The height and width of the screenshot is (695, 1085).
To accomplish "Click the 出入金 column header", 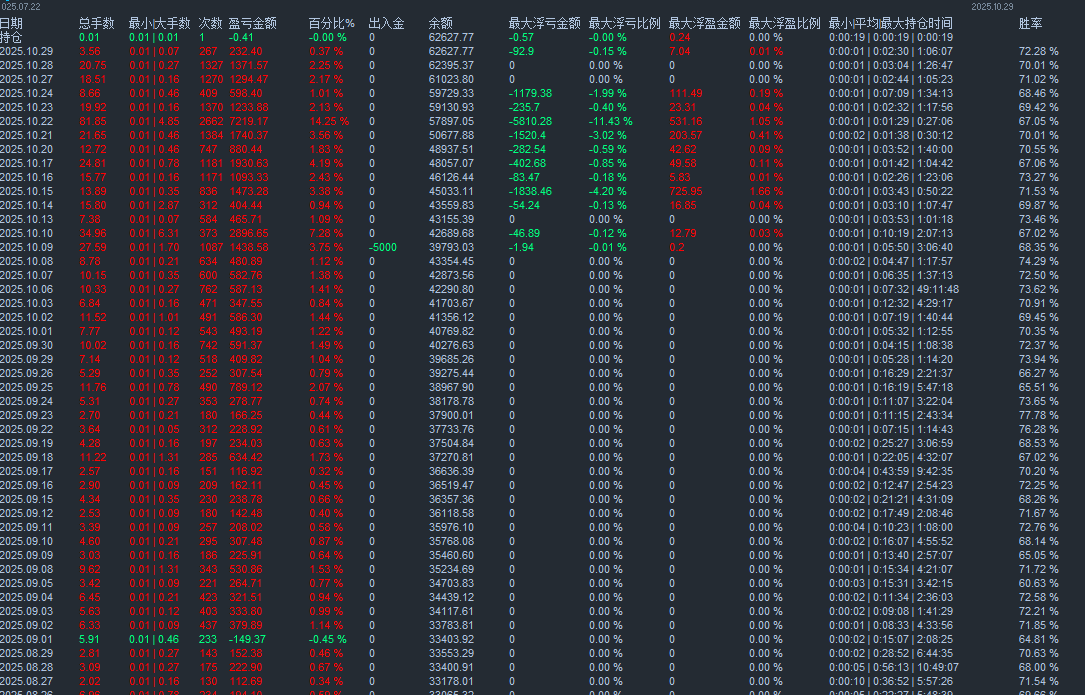I will click(386, 24).
